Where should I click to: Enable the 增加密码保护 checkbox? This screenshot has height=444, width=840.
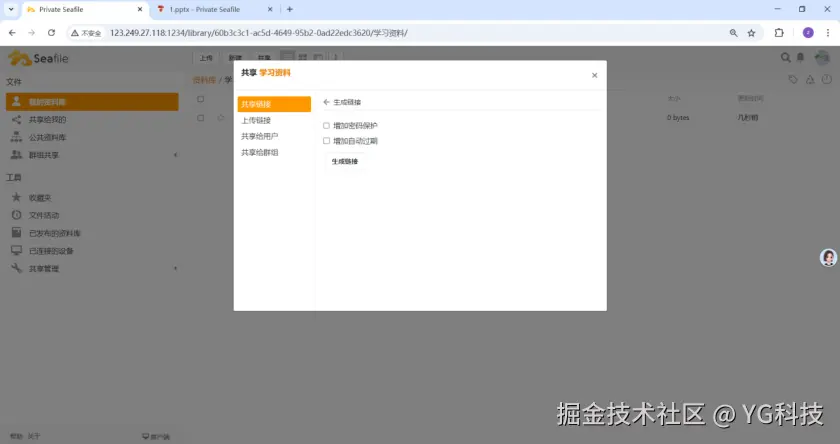coord(326,125)
